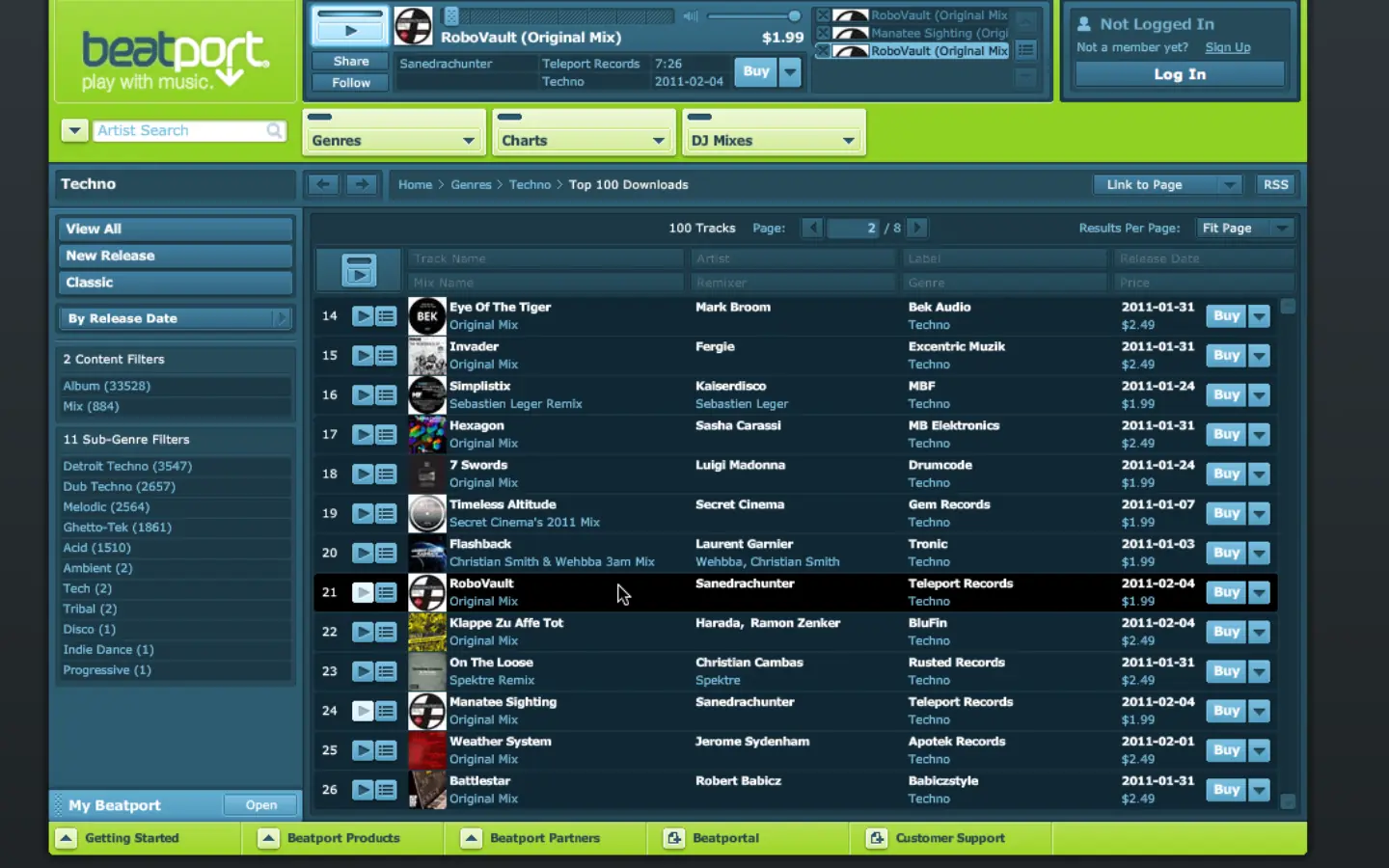
Task: Expand the By Release Date sort option
Action: (175, 318)
